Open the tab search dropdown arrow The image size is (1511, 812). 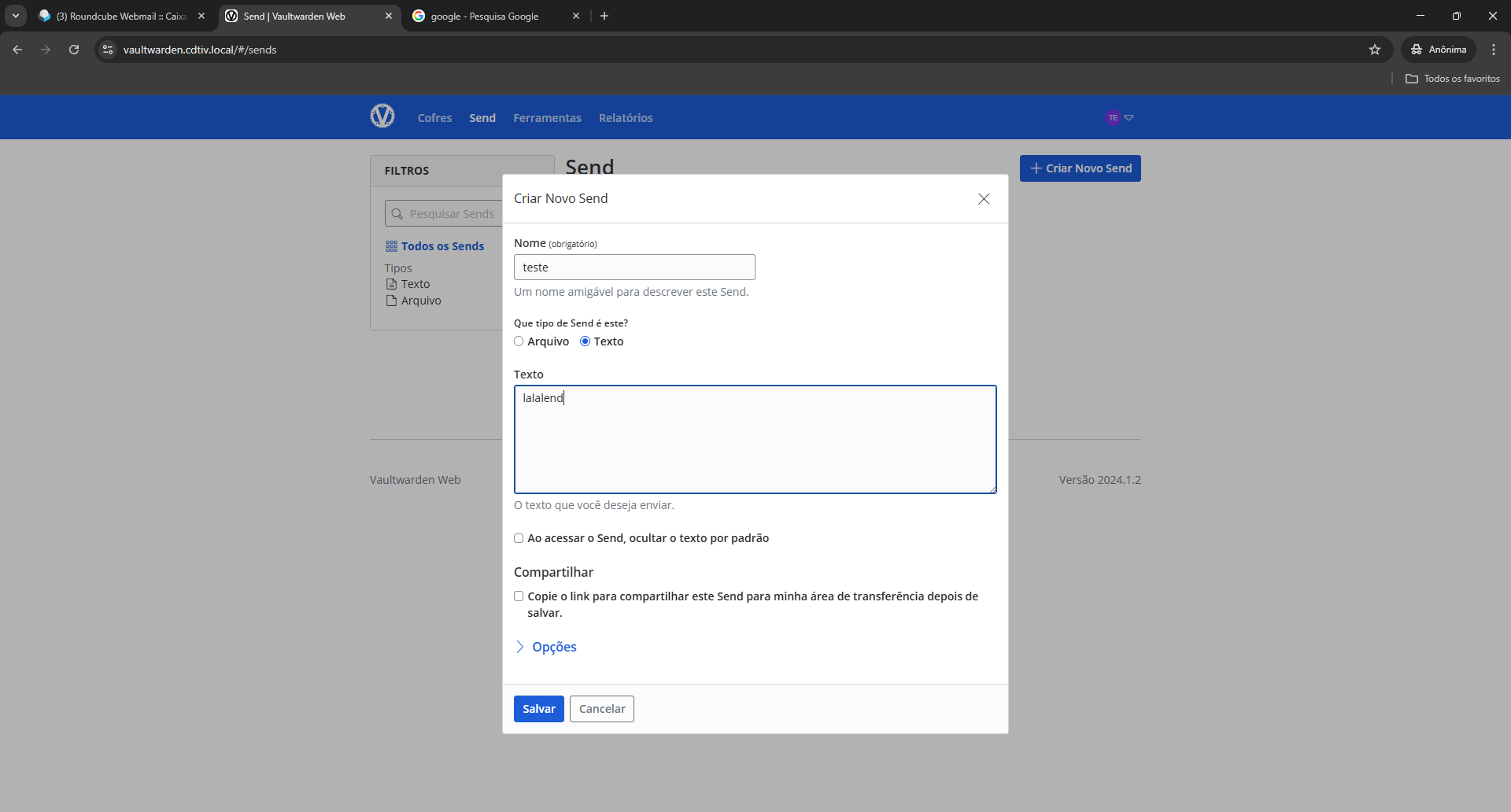coord(16,16)
